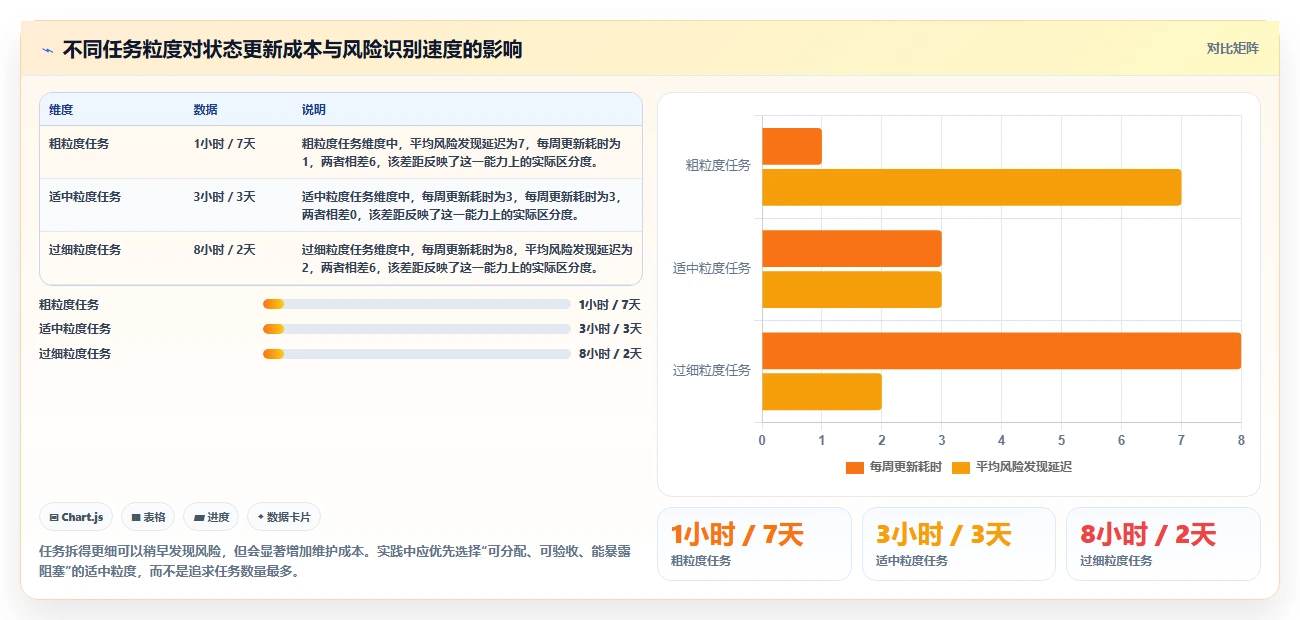Click the 粗粒度任务 progress bar

click(x=417, y=304)
